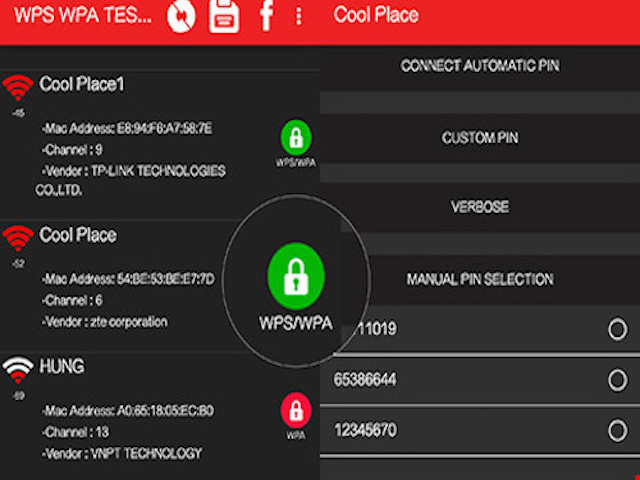Tap red WPA lock icon for HUNG
This screenshot has width=640, height=480.
point(296,411)
